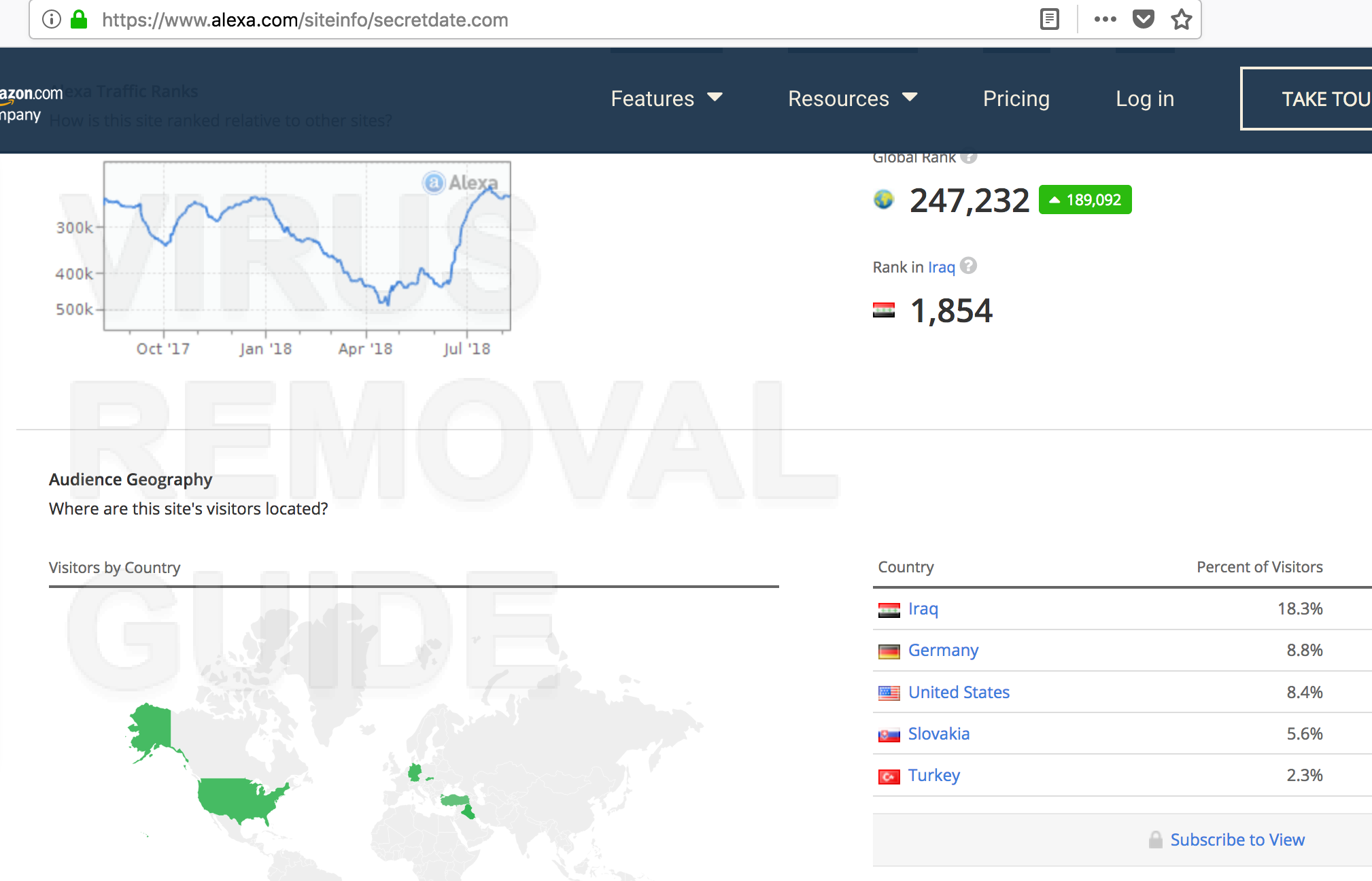Click Subscribe to View link
The height and width of the screenshot is (881, 1372).
[1237, 840]
